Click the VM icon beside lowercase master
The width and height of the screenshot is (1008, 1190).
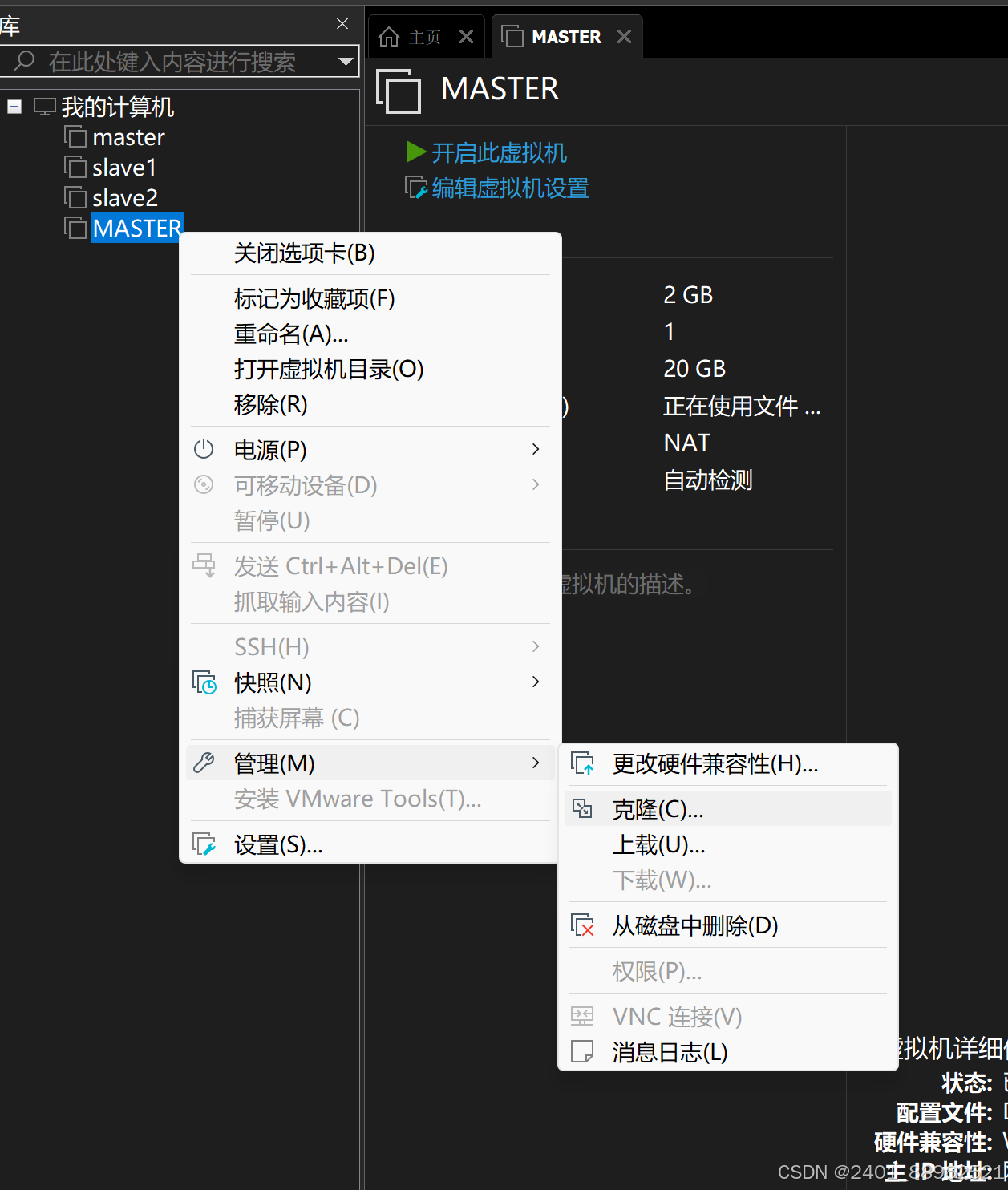point(75,137)
